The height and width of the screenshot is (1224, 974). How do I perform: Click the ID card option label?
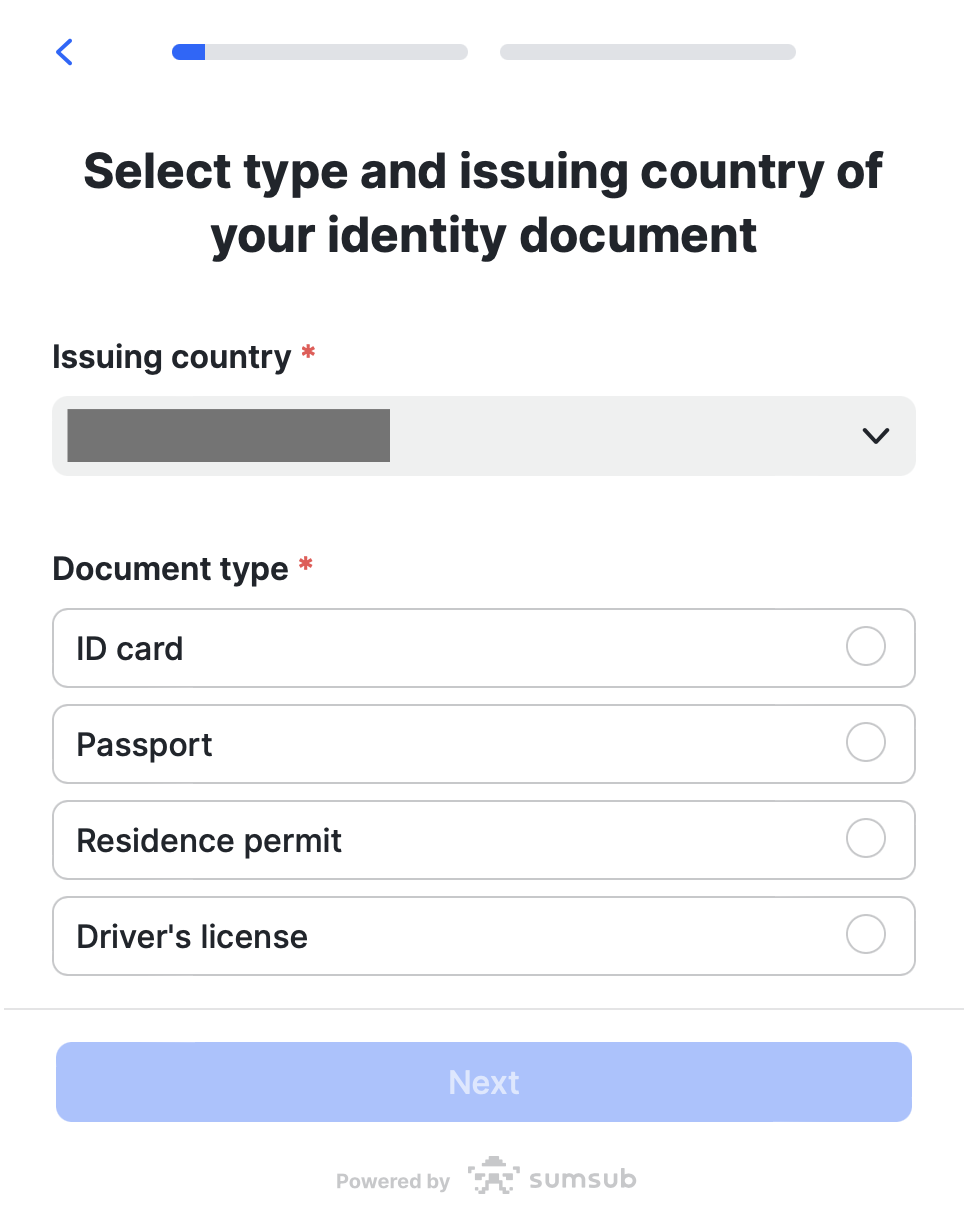[x=130, y=649]
